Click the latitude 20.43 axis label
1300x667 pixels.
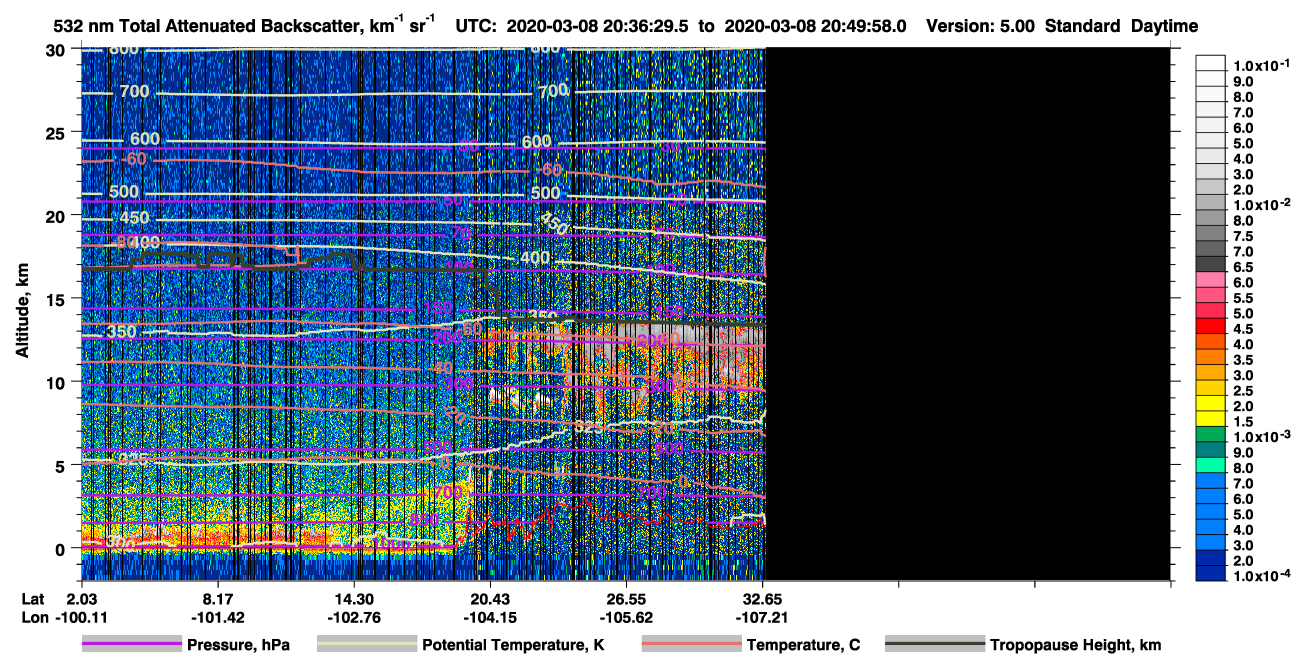(x=490, y=598)
